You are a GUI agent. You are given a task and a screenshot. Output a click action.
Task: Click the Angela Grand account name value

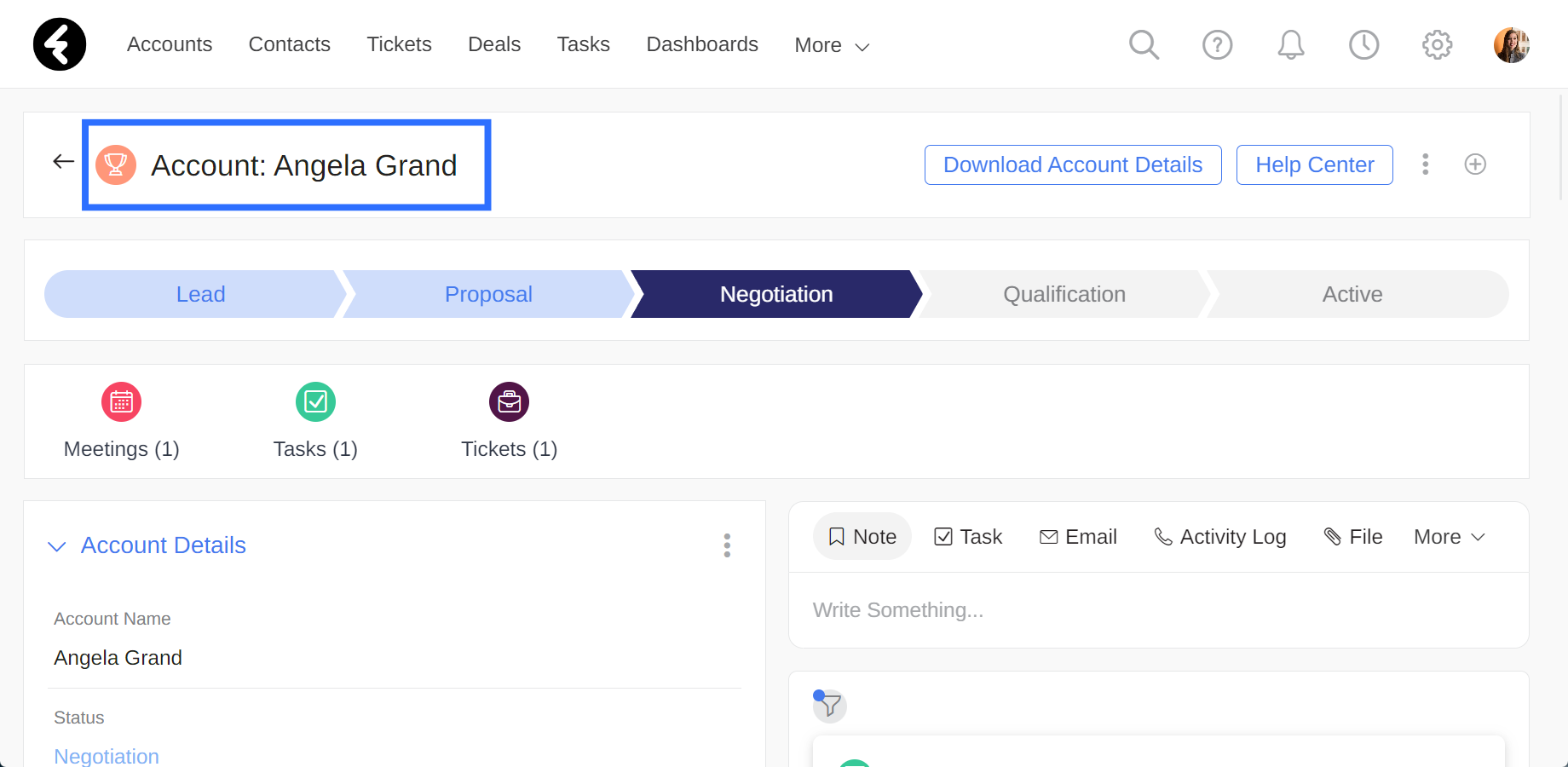pos(118,658)
